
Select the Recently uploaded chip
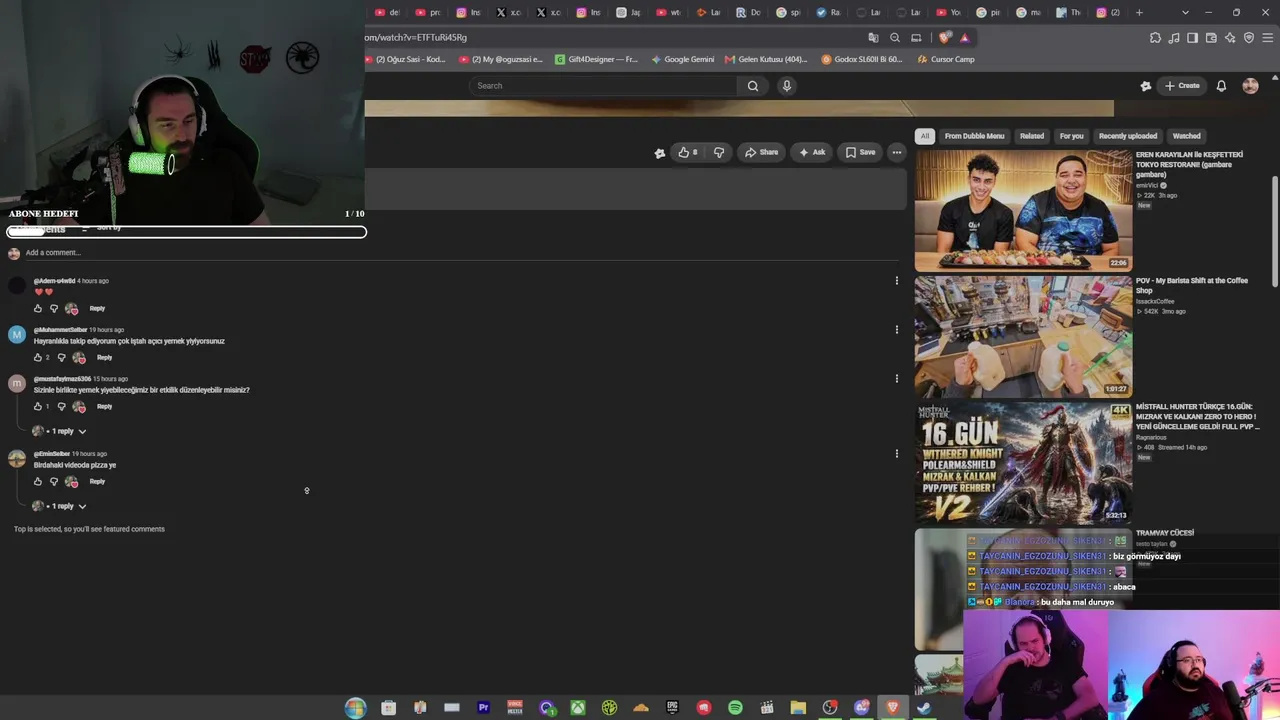point(1128,136)
